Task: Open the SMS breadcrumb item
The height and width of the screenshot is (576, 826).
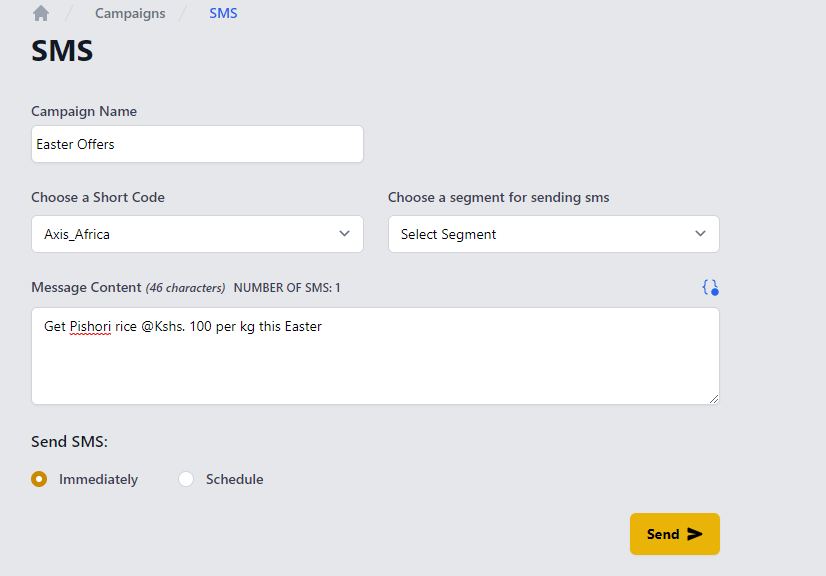Action: point(223,13)
